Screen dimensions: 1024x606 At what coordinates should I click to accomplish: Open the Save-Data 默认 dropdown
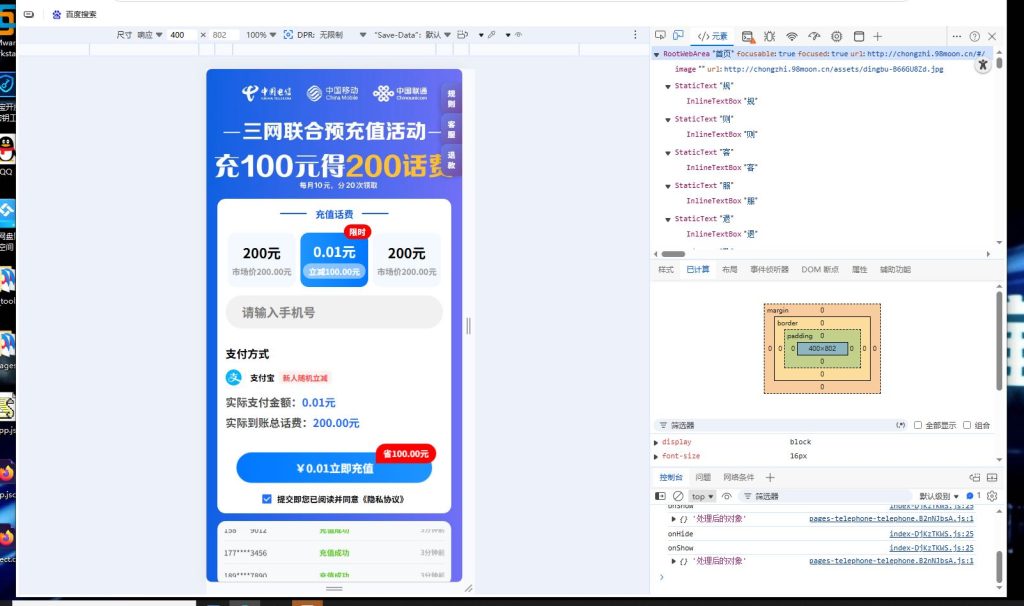click(438, 35)
